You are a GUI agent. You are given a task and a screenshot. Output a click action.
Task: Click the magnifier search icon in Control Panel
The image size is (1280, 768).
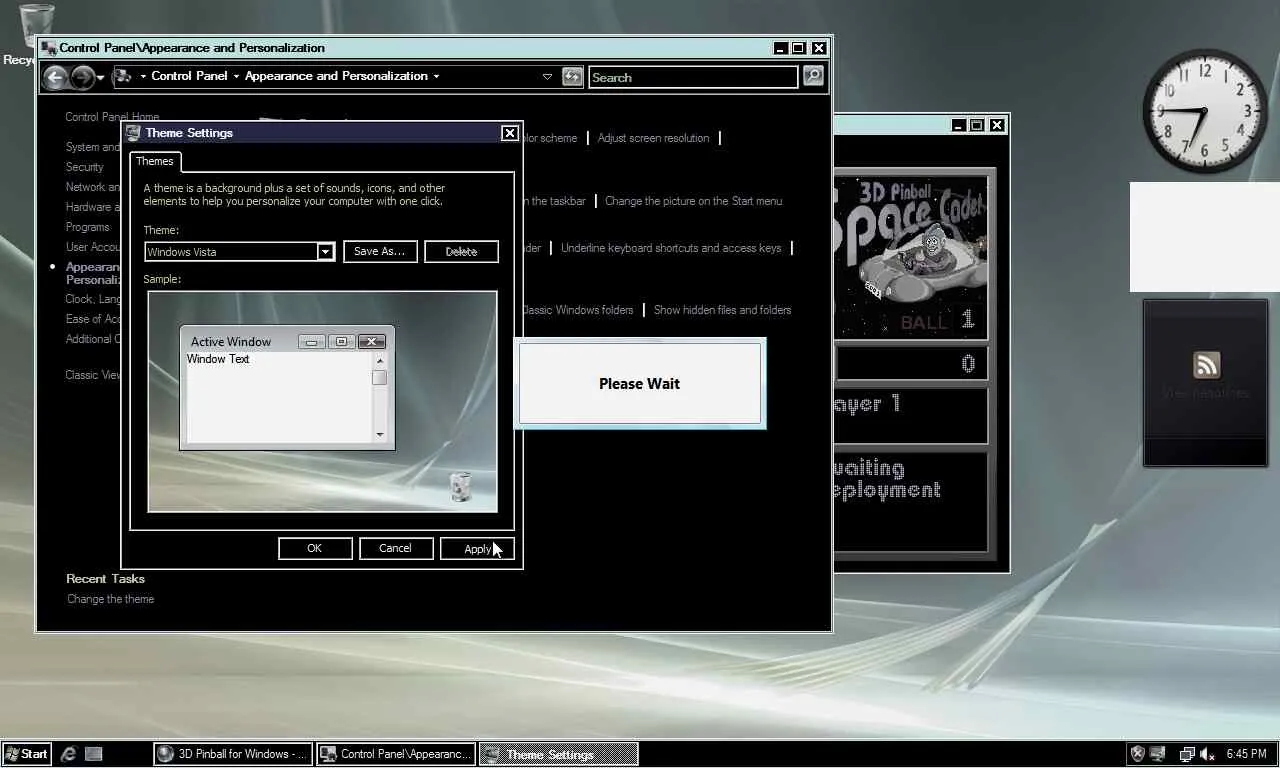(x=813, y=76)
